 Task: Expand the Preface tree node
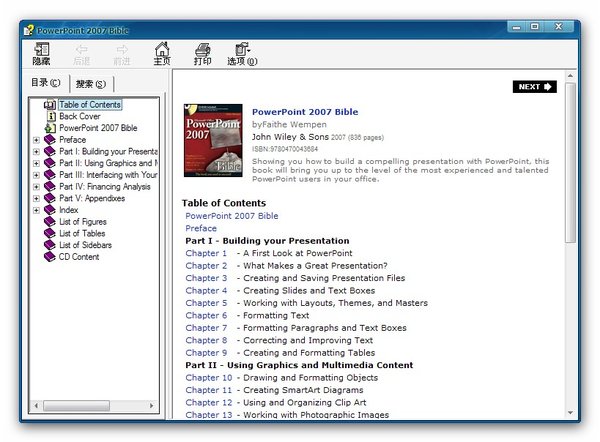36,140
